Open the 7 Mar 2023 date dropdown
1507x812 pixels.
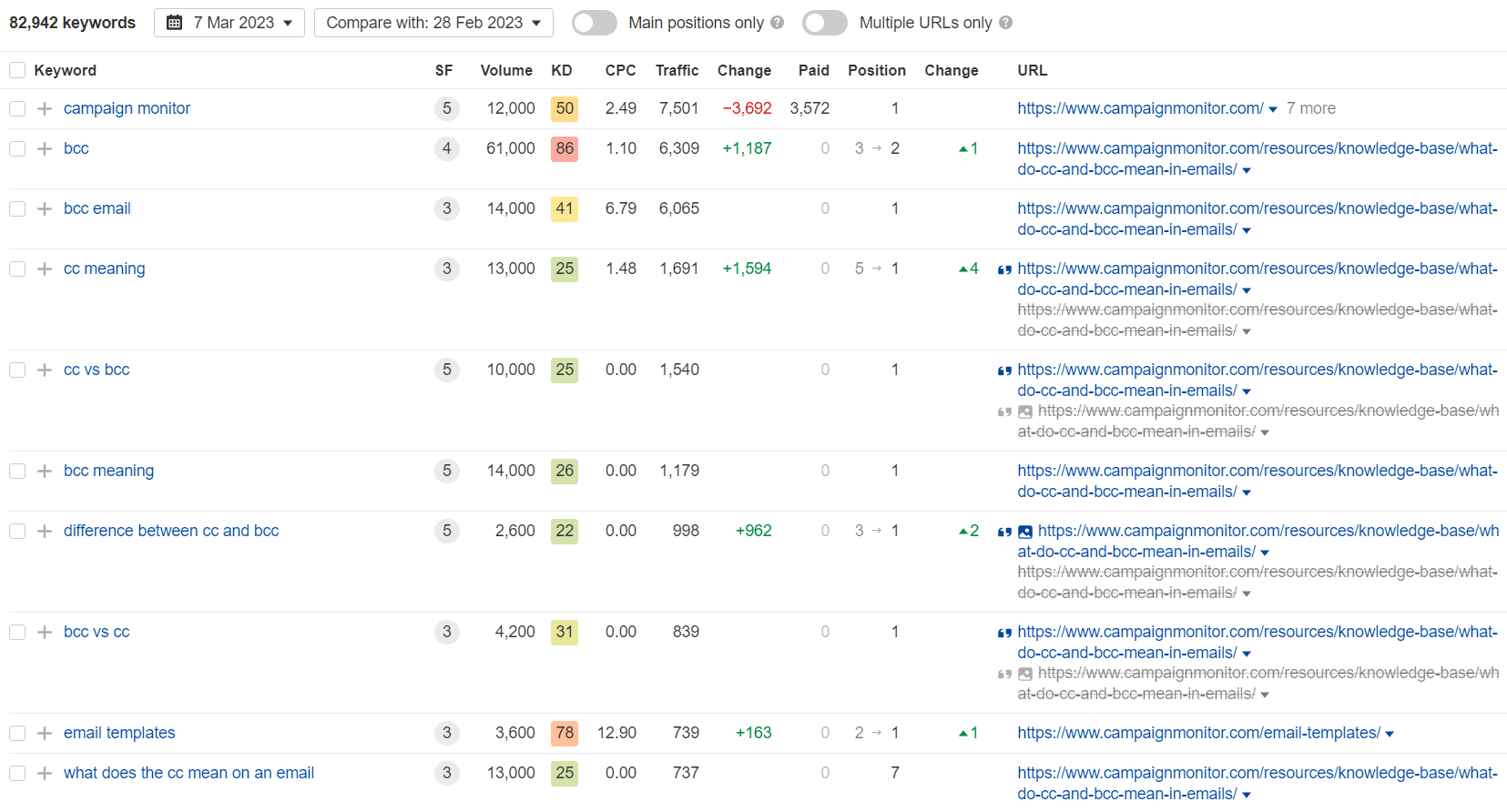[x=229, y=23]
